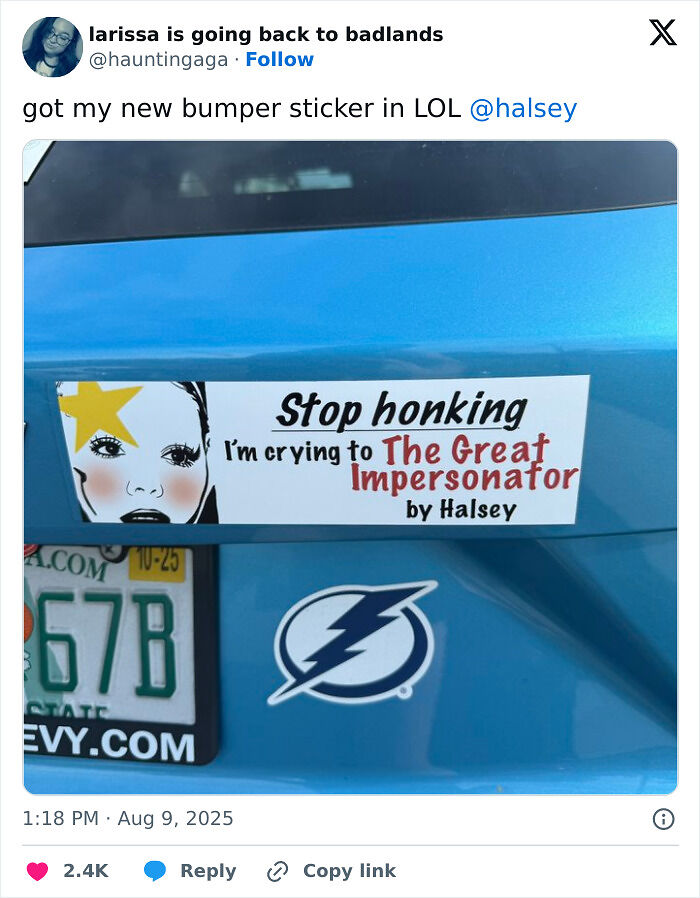The height and width of the screenshot is (898, 700).
Task: Like the tweet with the heart icon
Action: (x=38, y=871)
